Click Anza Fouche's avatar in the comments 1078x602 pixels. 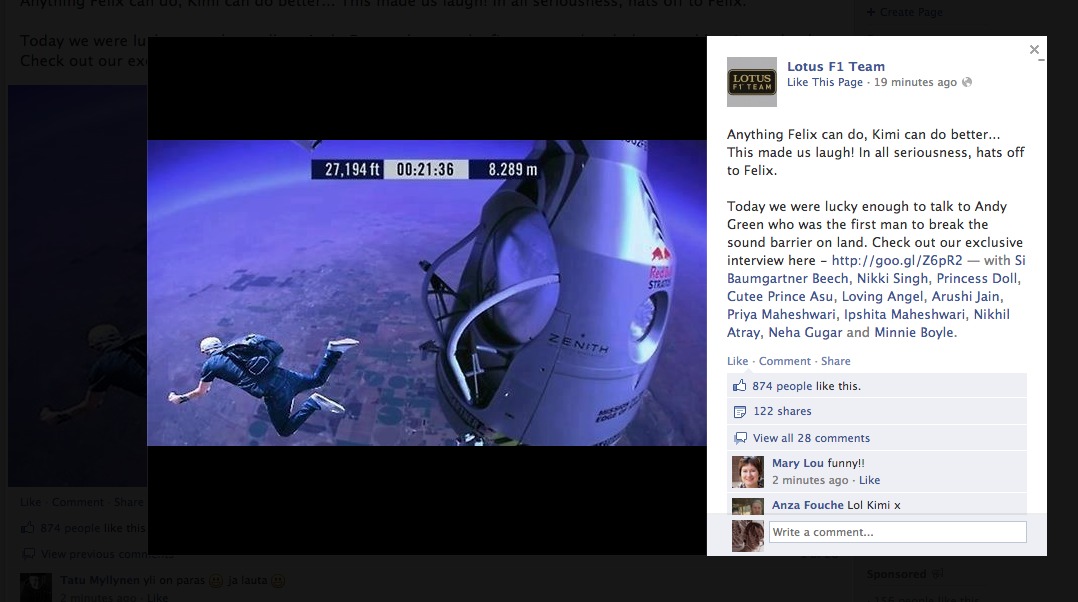[x=748, y=507]
